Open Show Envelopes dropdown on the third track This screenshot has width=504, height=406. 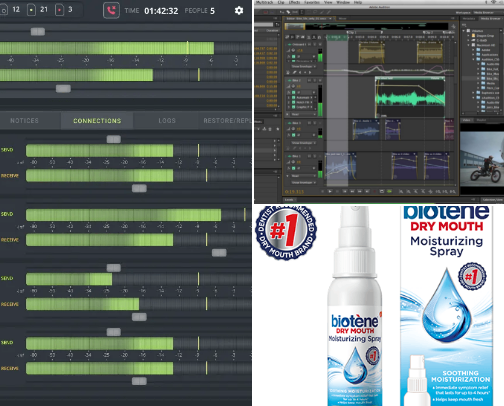click(x=304, y=143)
